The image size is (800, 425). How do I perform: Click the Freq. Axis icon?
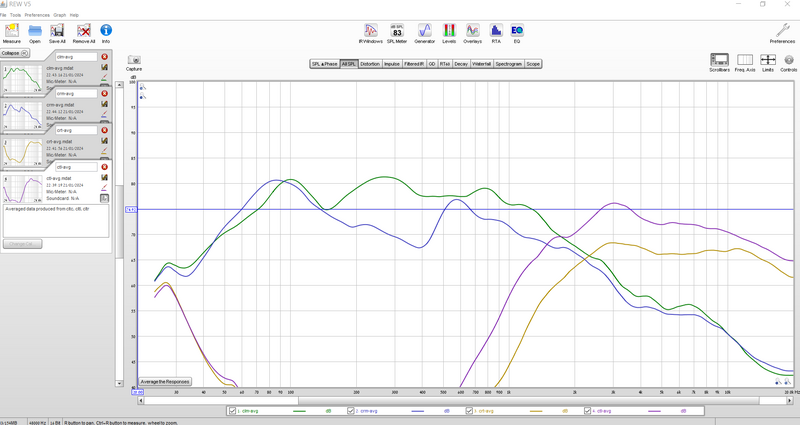745,60
